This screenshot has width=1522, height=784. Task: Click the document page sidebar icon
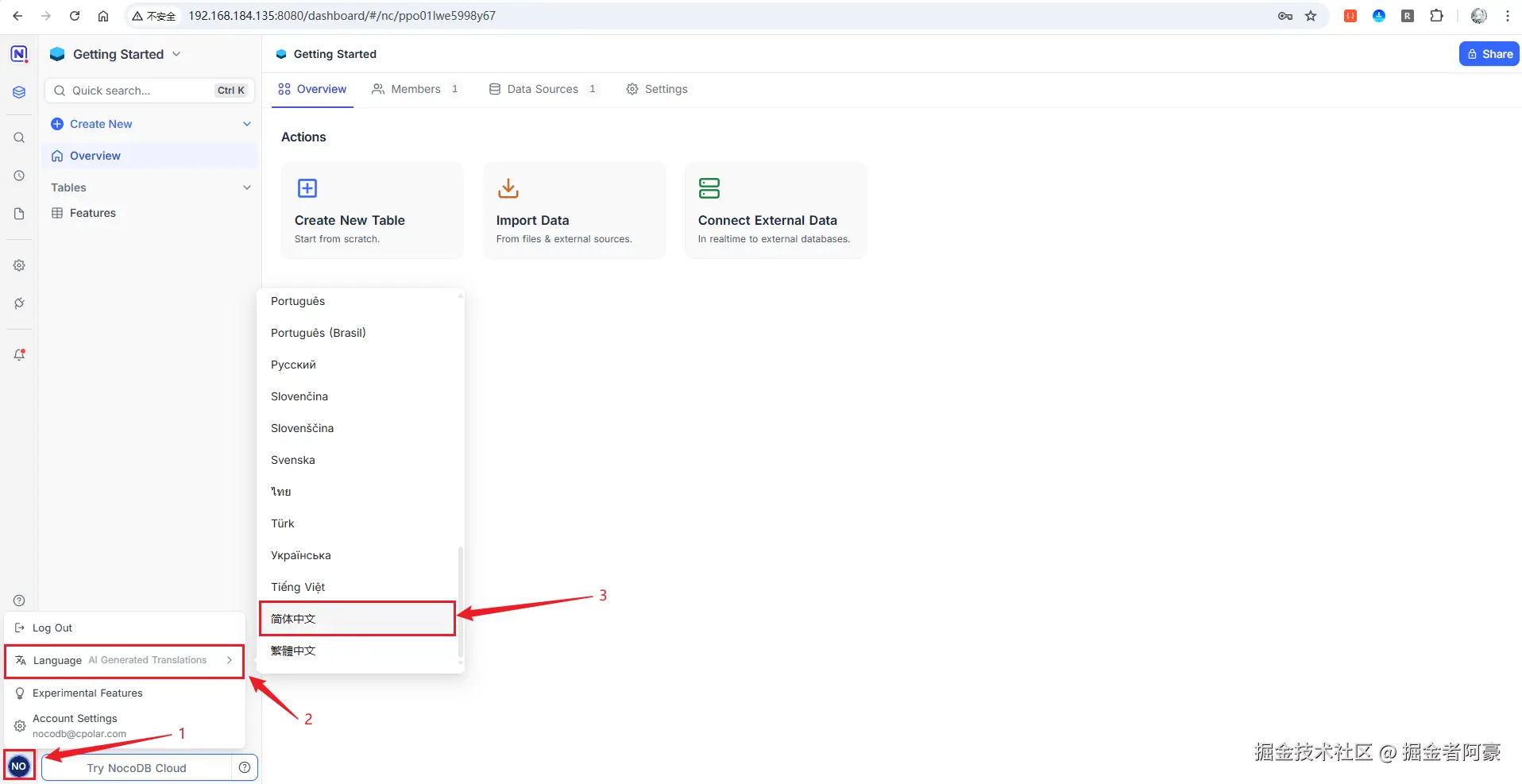19,214
